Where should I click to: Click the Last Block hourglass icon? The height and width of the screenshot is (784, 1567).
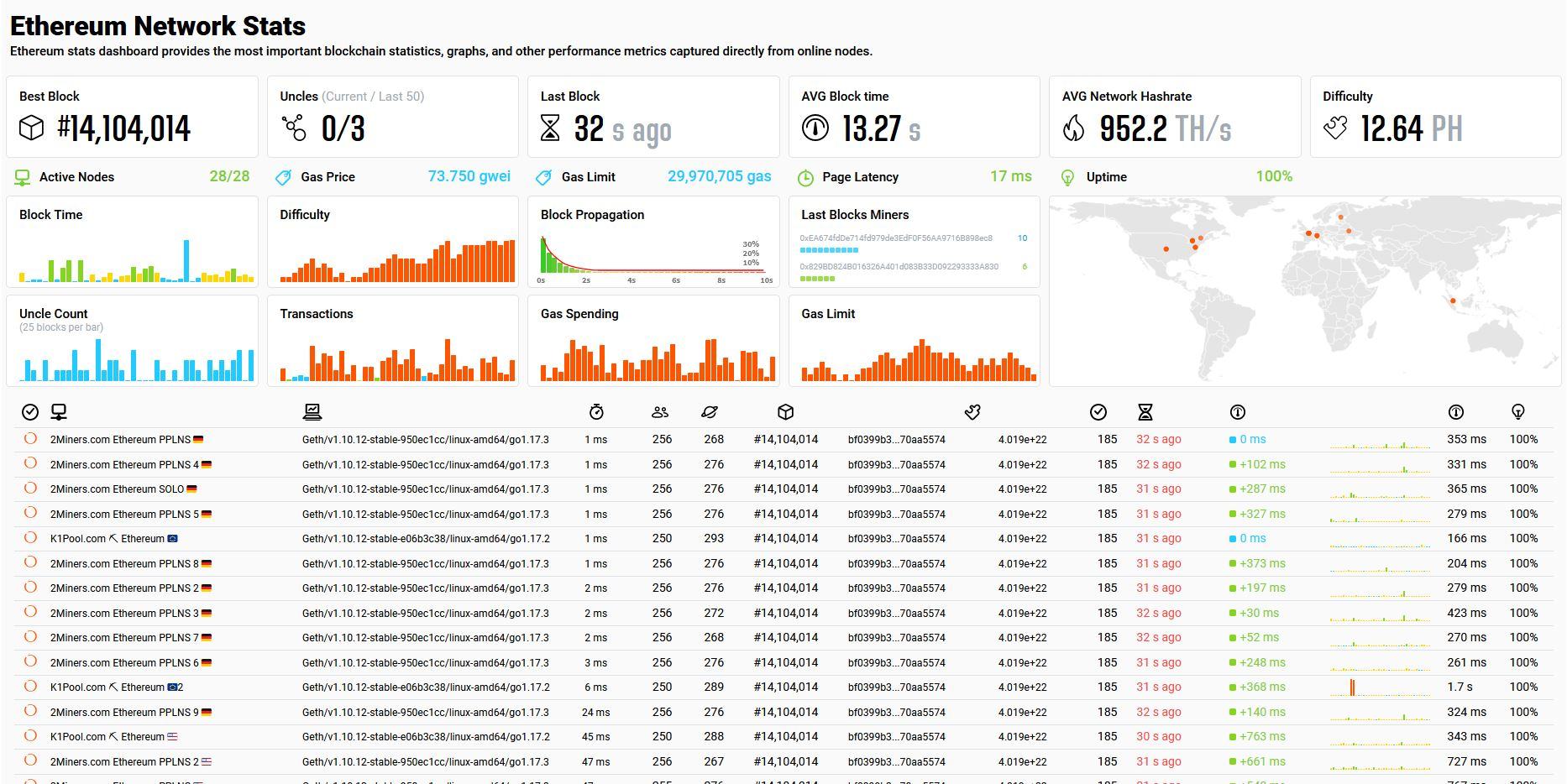[550, 128]
